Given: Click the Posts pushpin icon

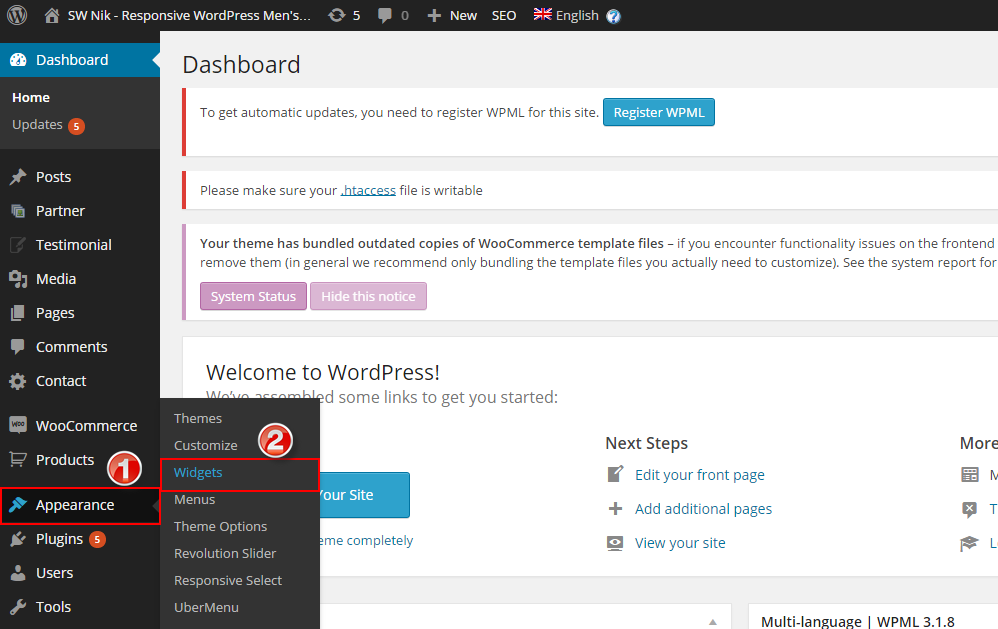Looking at the screenshot, I should [18, 177].
